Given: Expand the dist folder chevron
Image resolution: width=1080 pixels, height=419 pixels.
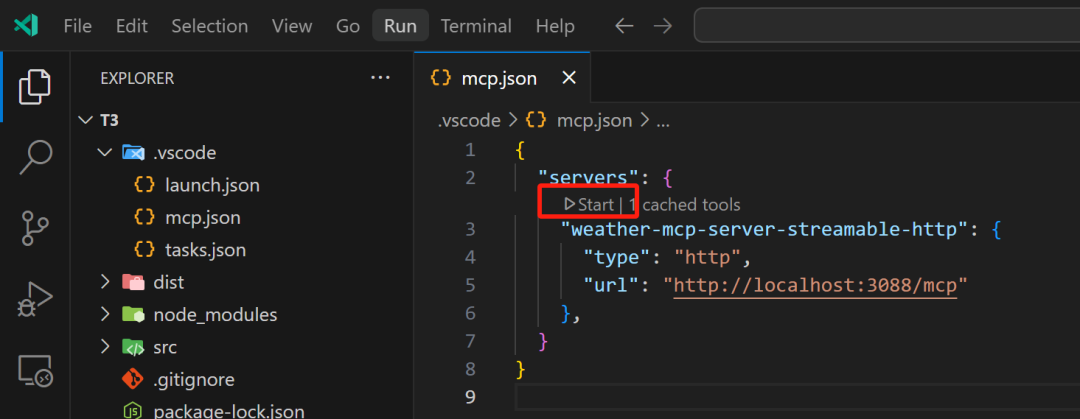Looking at the screenshot, I should pyautogui.click(x=105, y=283).
